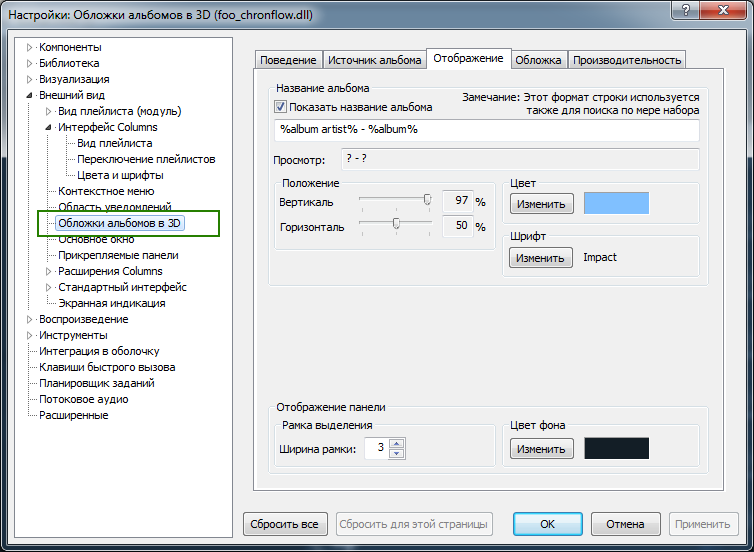Click the Ширина рамки number field
The image size is (754, 552).
click(x=377, y=448)
